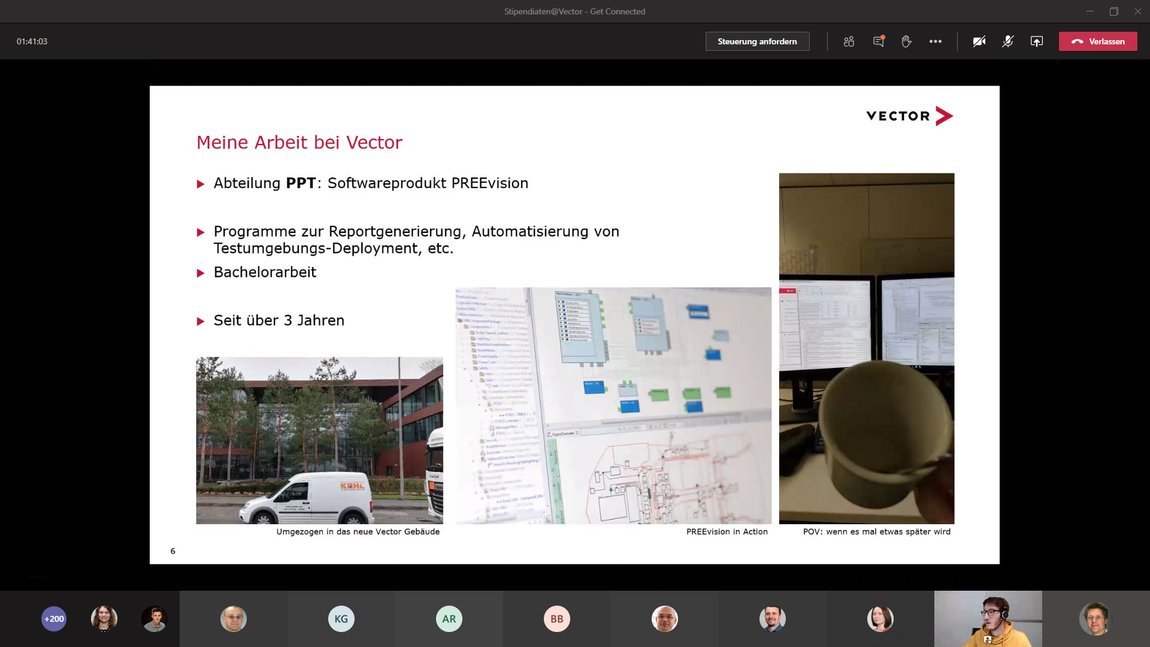Select the AR participant avatar

pyautogui.click(x=449, y=619)
